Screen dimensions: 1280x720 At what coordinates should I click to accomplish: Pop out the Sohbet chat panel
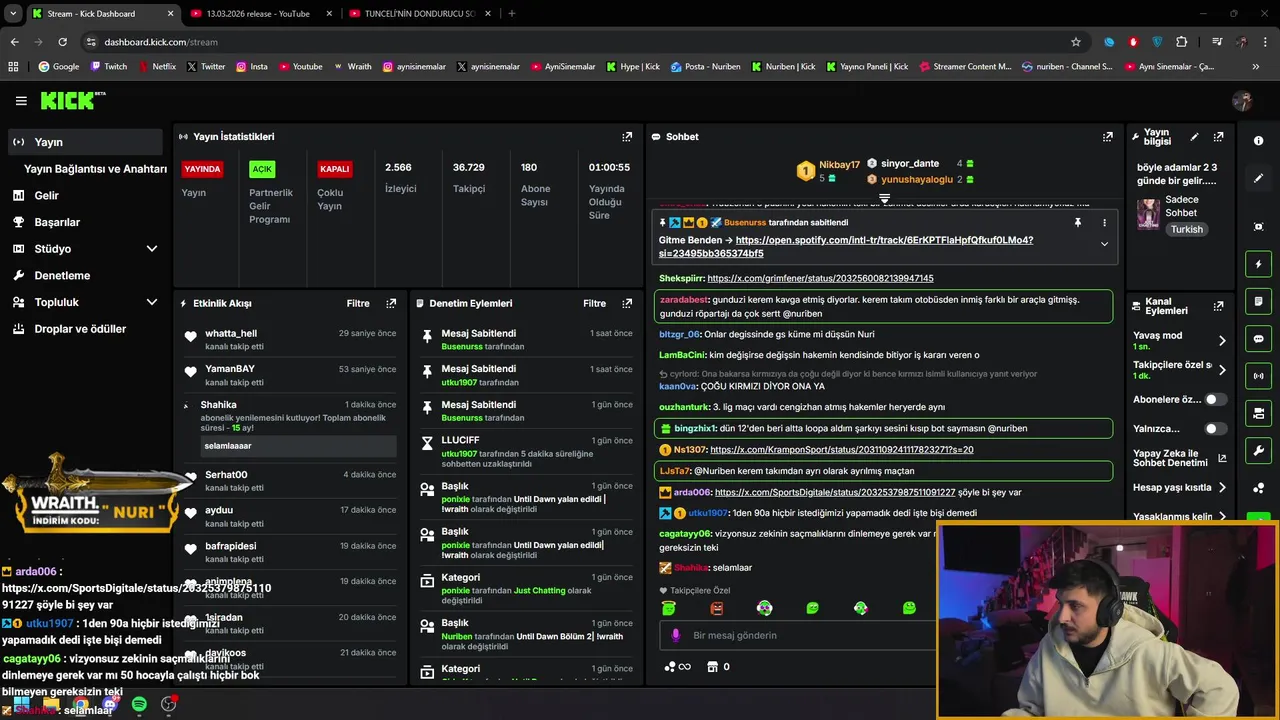pos(1107,137)
